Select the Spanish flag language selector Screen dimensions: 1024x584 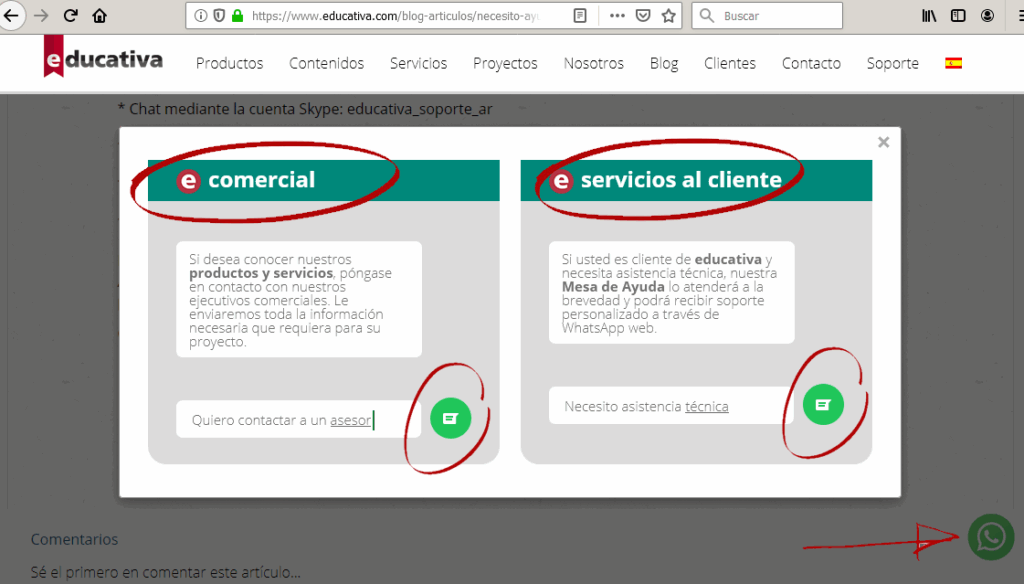point(953,62)
